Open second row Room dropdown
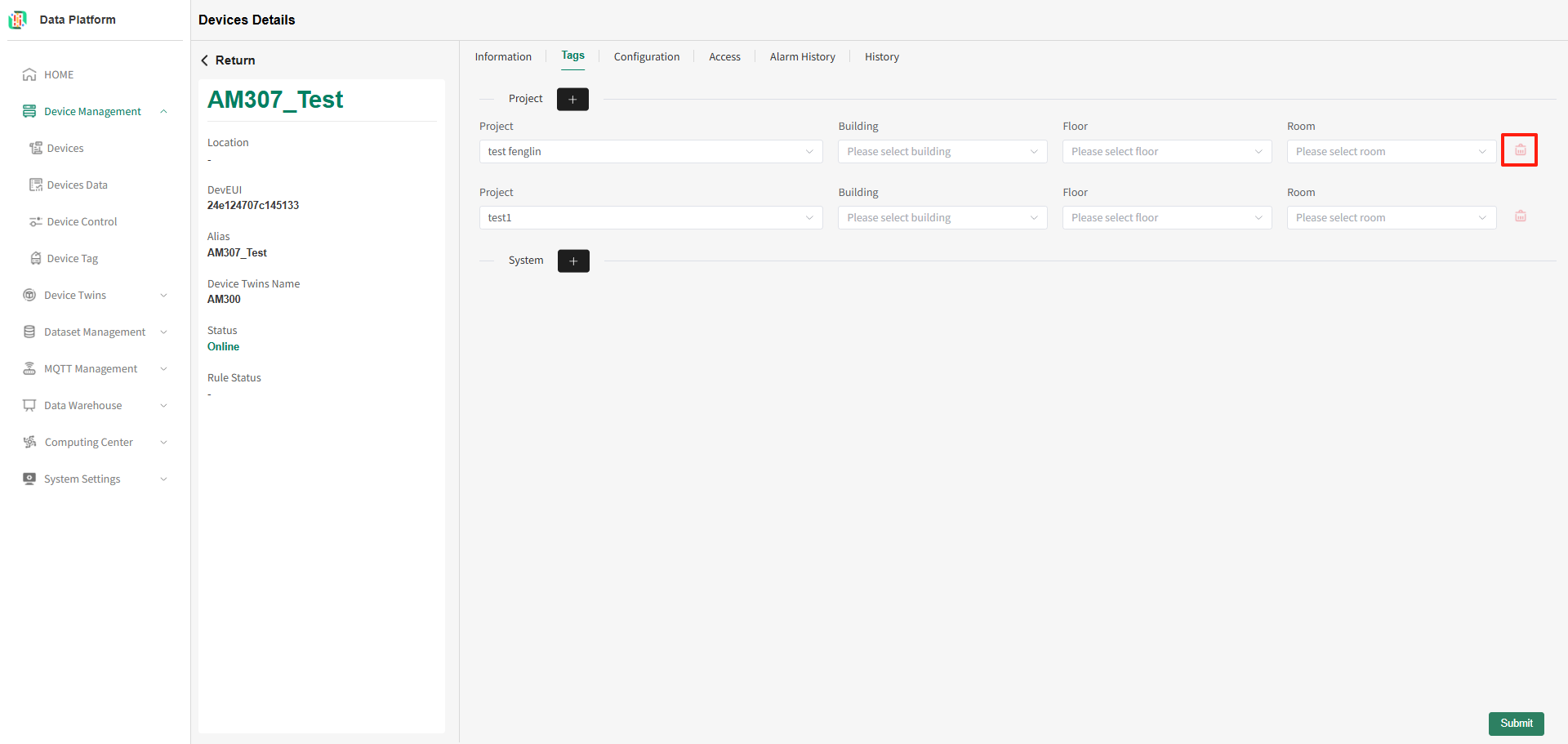The width and height of the screenshot is (1568, 744). [x=1392, y=218]
